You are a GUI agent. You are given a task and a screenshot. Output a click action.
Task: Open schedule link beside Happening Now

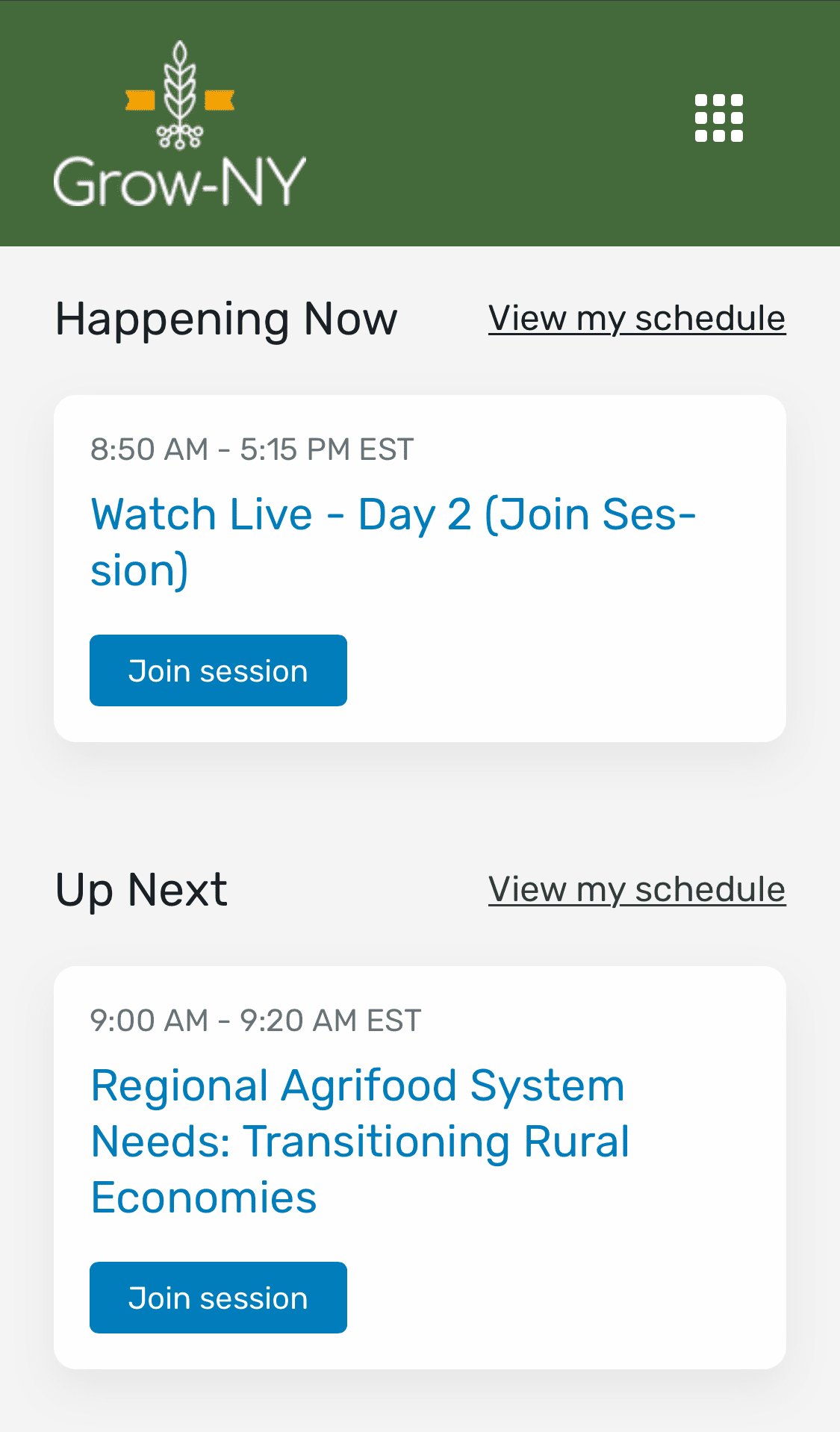pos(636,319)
